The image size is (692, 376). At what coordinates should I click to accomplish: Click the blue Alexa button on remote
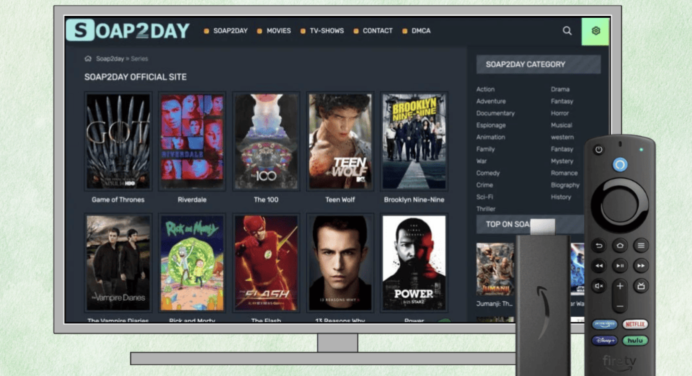(620, 165)
